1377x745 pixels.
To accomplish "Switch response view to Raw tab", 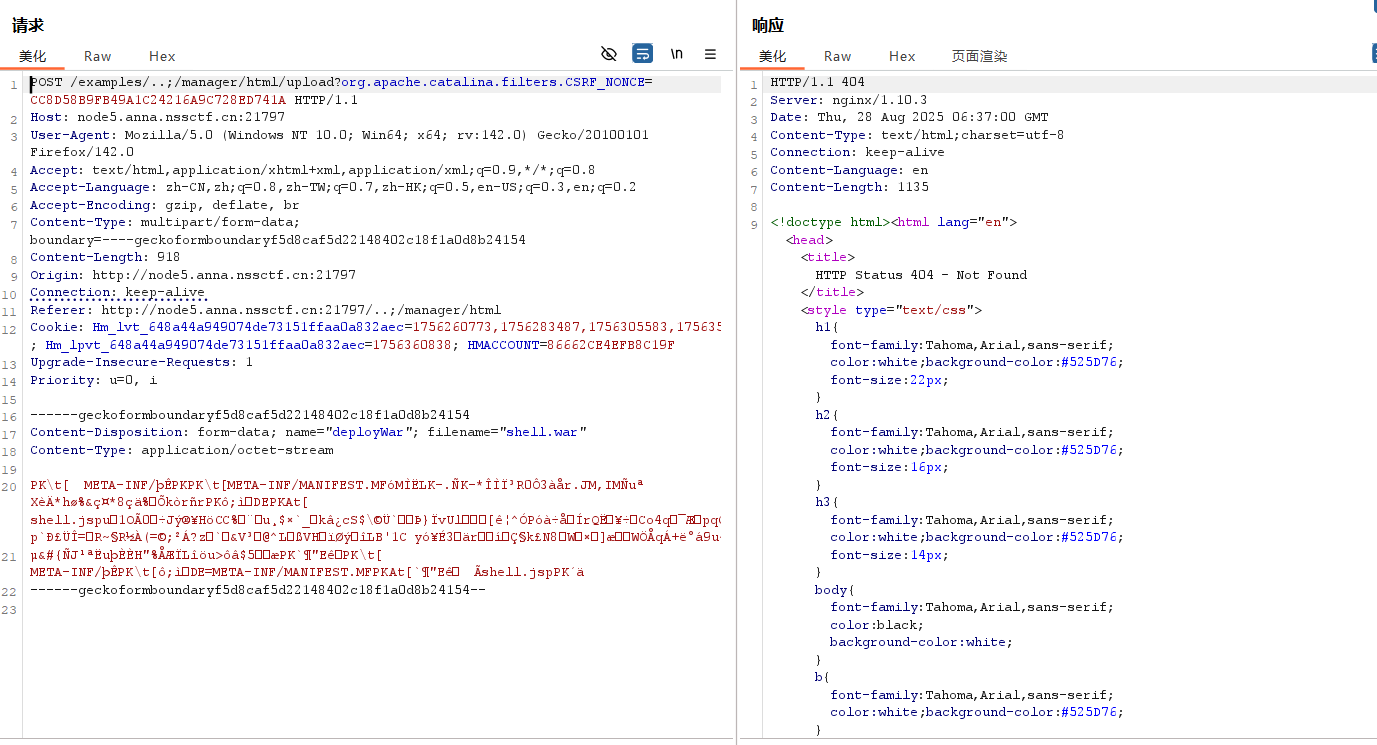I will point(838,56).
